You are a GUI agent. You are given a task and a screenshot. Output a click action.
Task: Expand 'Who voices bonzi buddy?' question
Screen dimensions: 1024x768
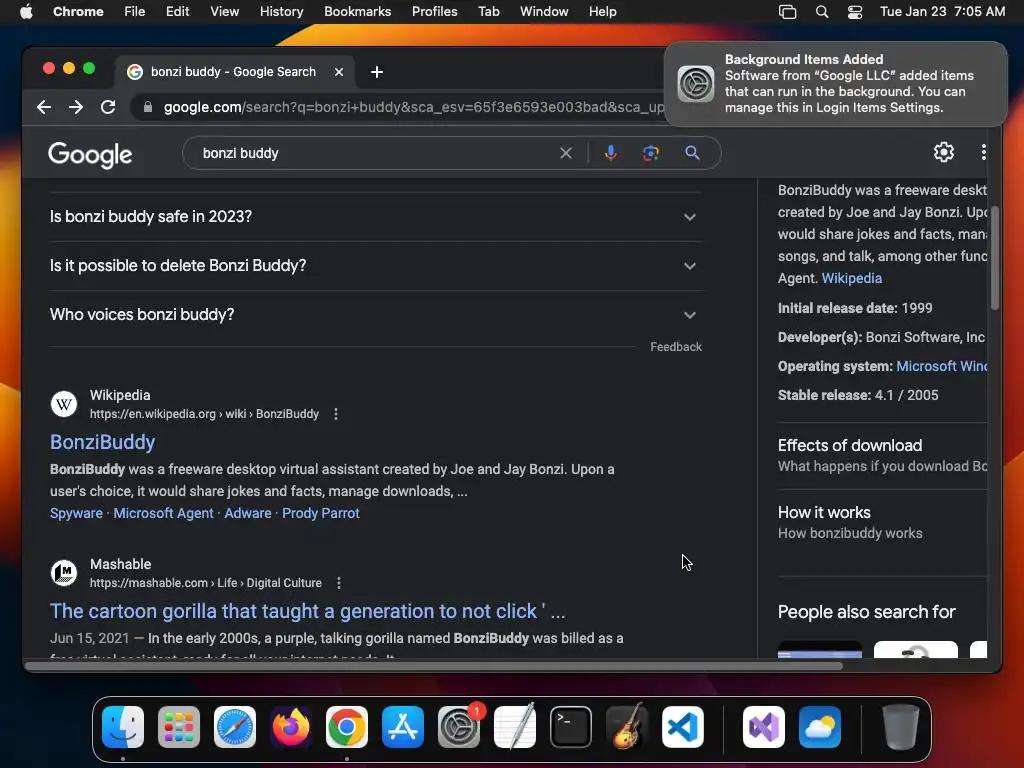[376, 315]
